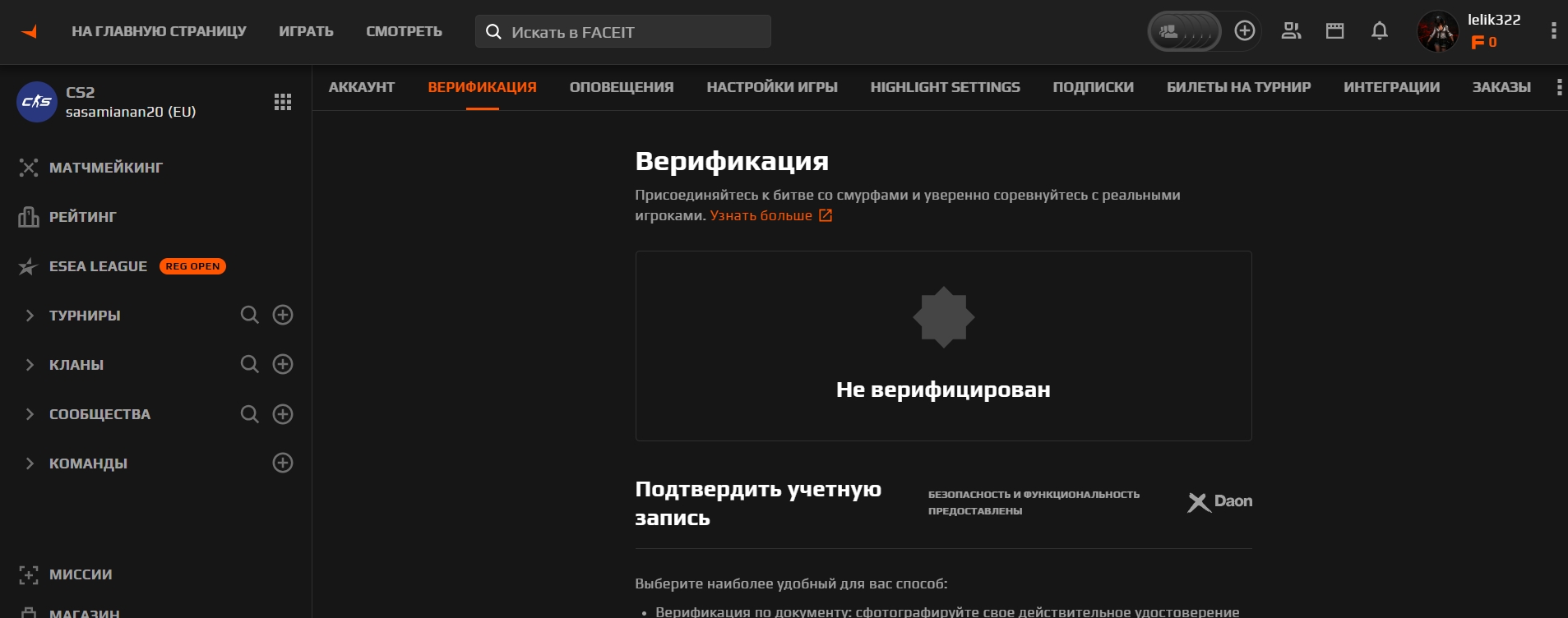
Task: Expand the Сообщества section
Action: (30, 414)
